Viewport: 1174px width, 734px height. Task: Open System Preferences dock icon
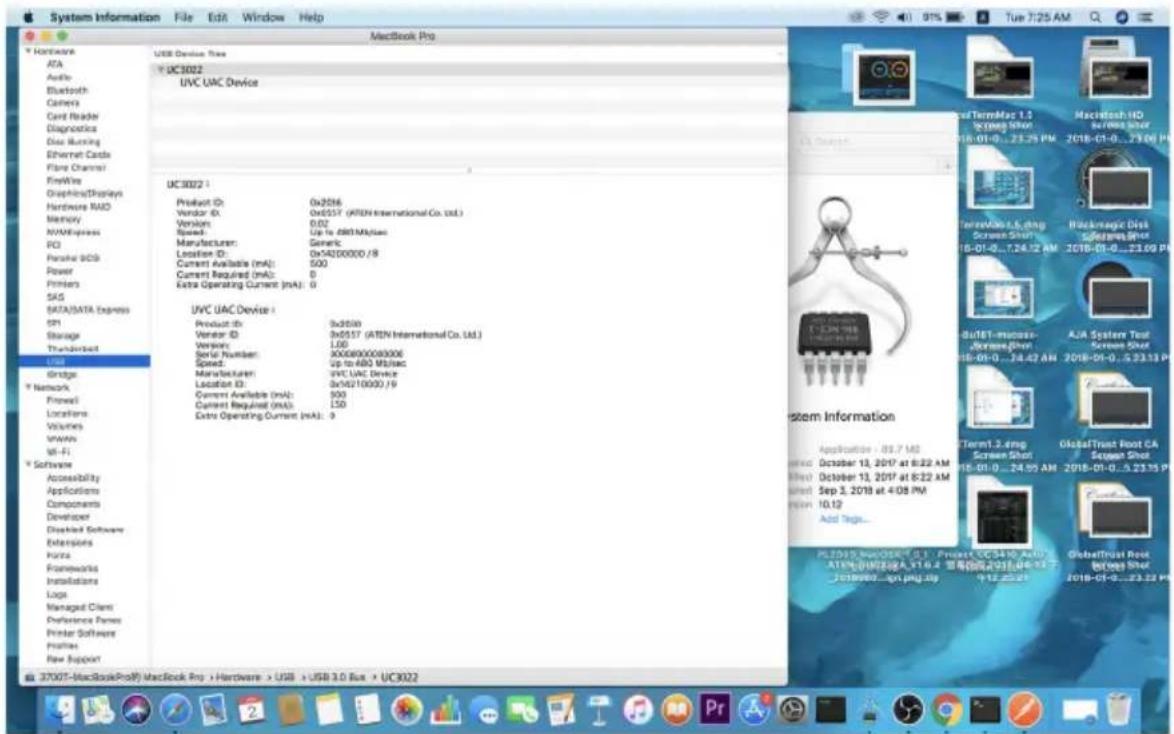[x=793, y=709]
